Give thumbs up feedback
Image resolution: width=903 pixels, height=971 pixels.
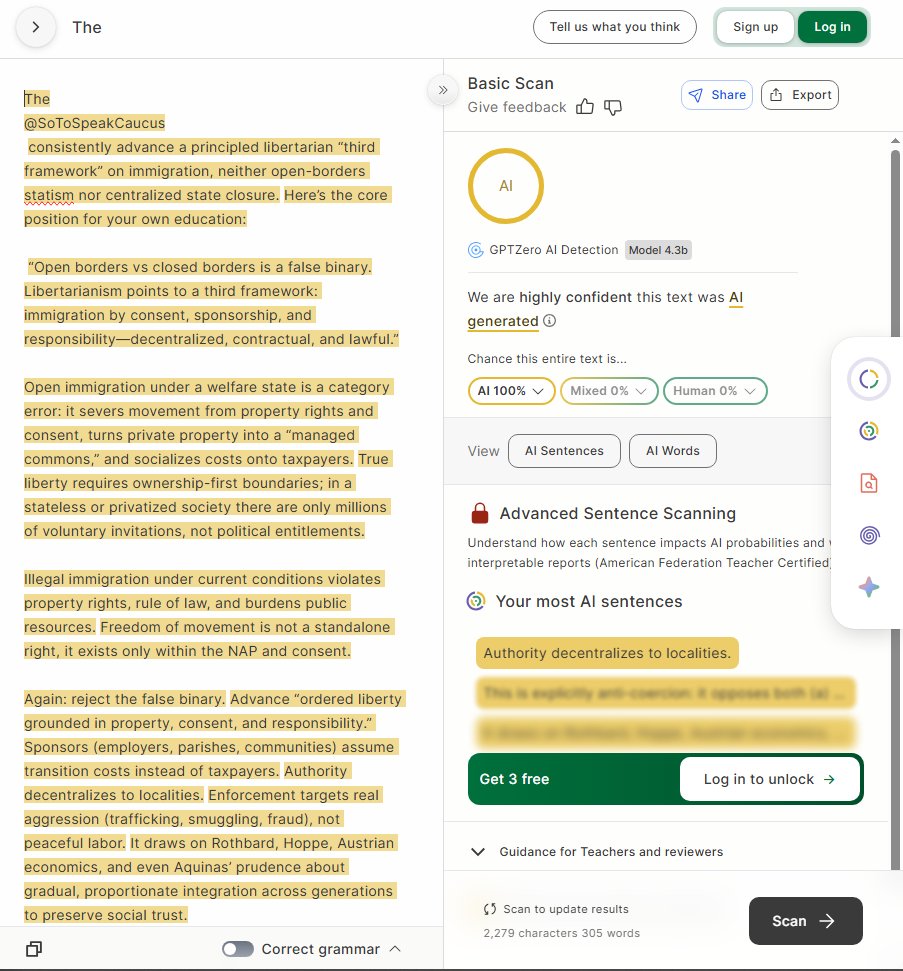coord(585,107)
